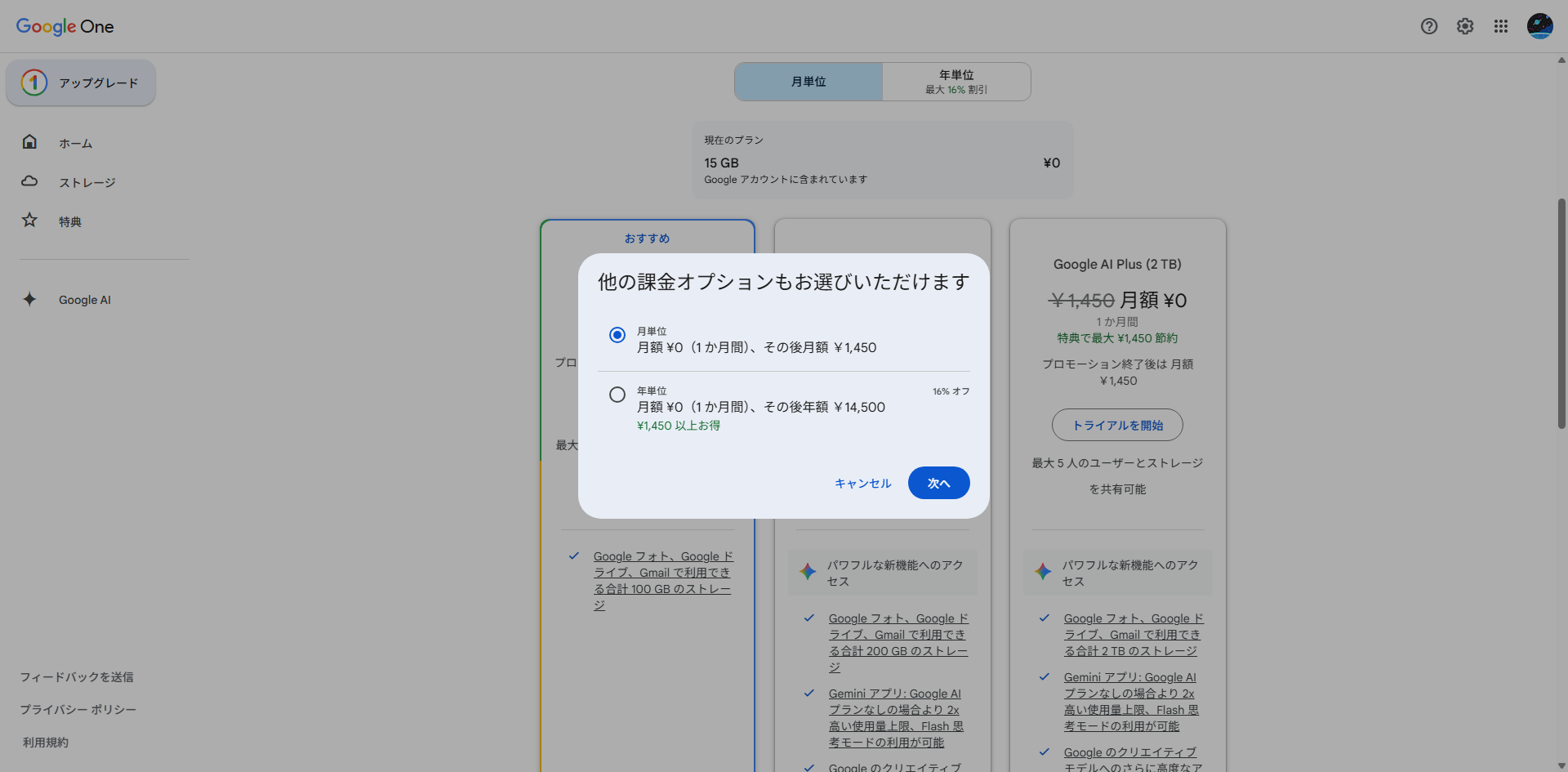The image size is (1568, 772).
Task: Click the トライアルを開始 button
Action: [1117, 425]
